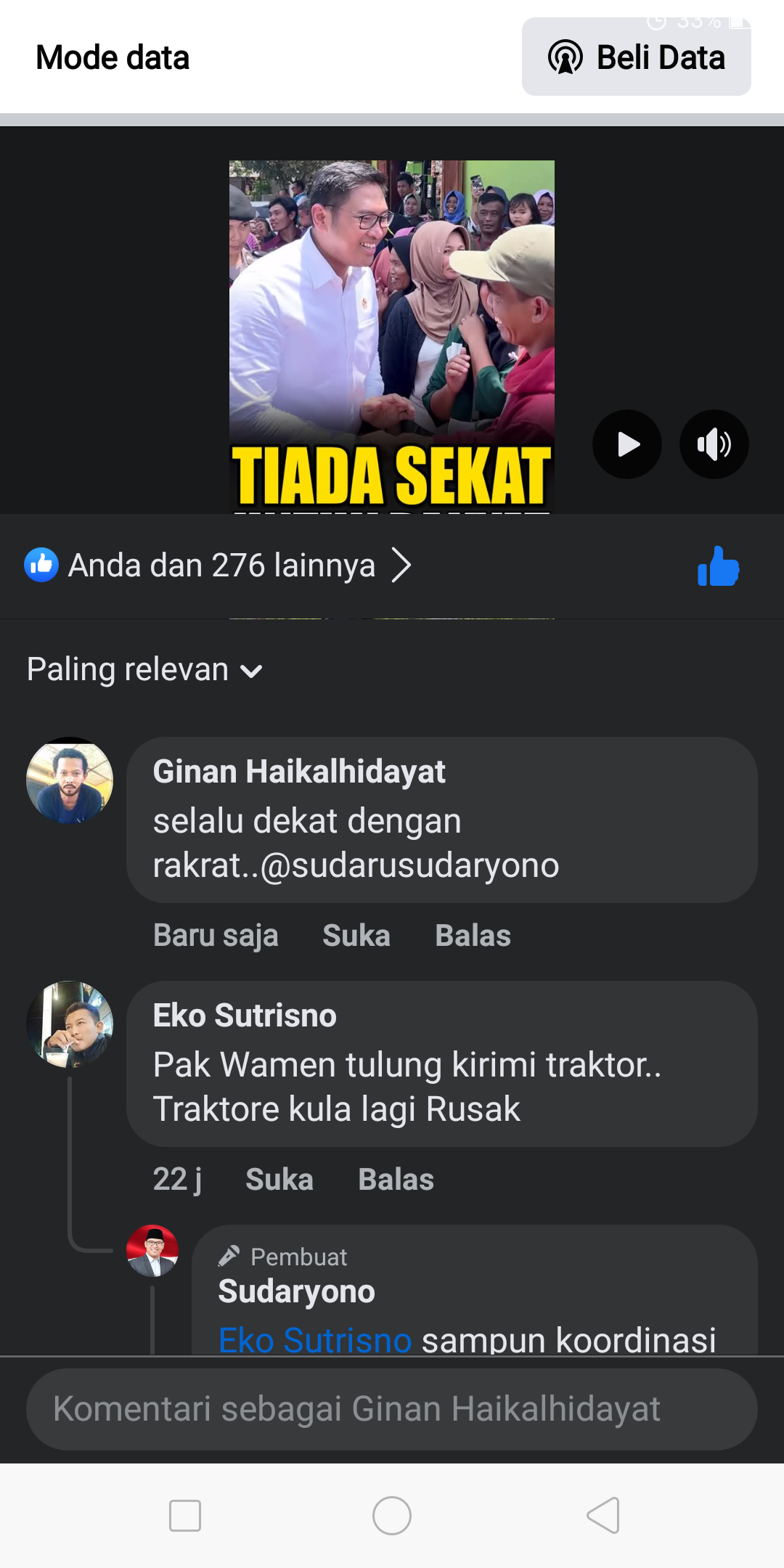Open Eko Sutrisno's profile picture
784x1568 pixels.
coord(70,1024)
